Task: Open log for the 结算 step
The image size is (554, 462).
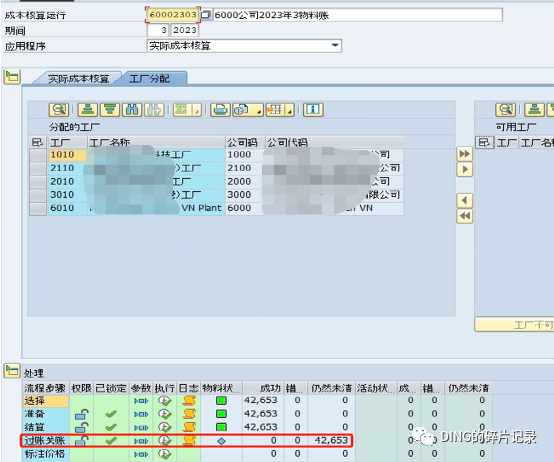Action: coord(189,427)
